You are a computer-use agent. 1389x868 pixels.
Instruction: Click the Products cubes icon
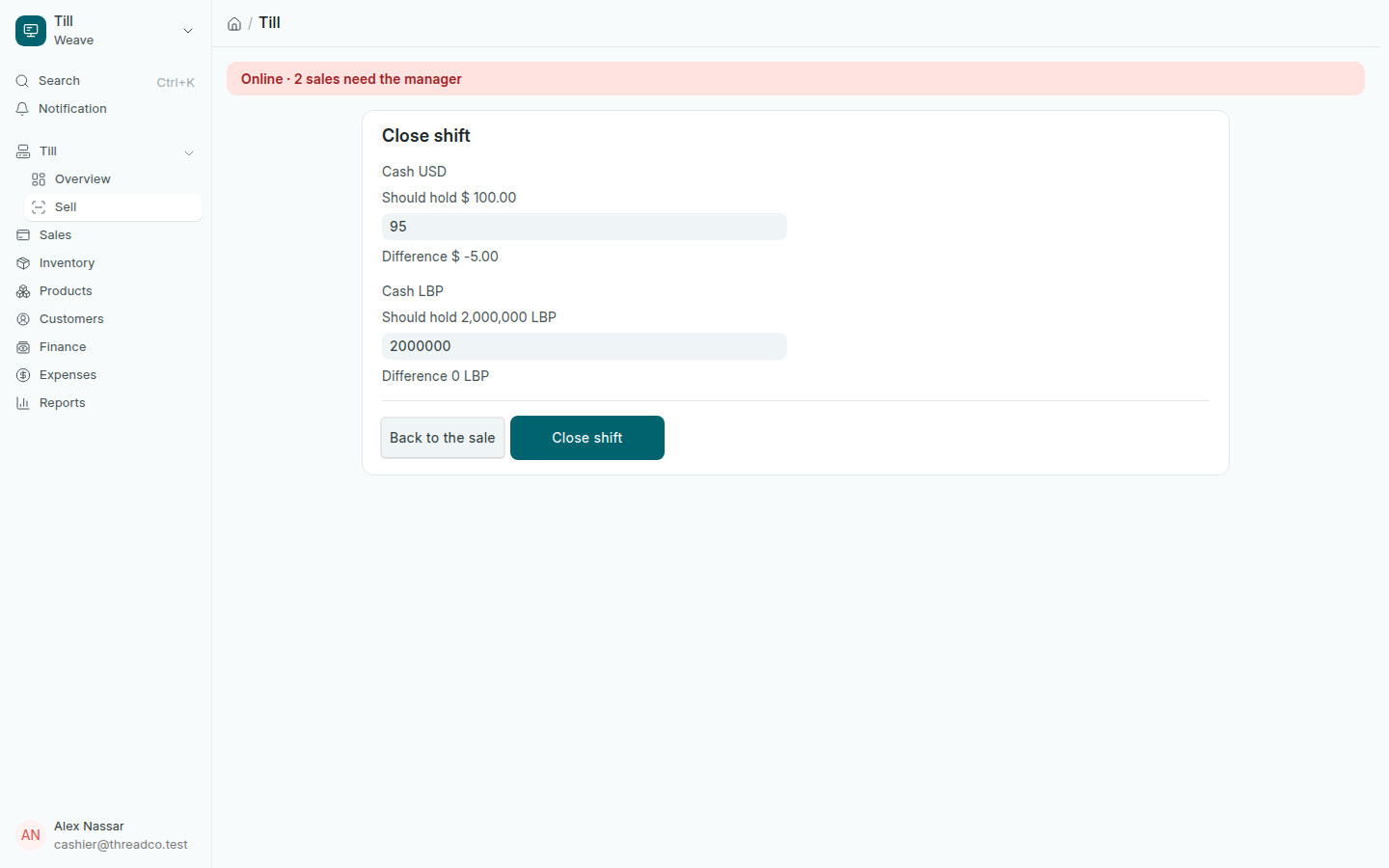click(x=23, y=291)
